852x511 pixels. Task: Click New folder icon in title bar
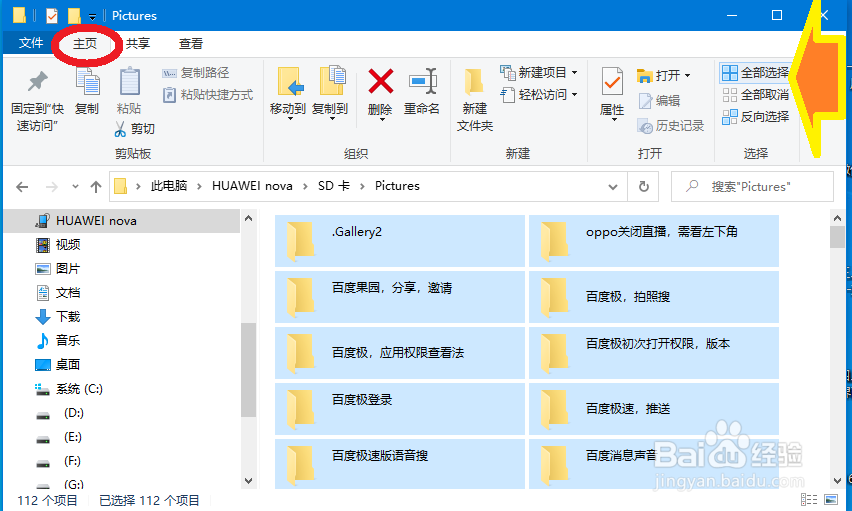pyautogui.click(x=73, y=15)
